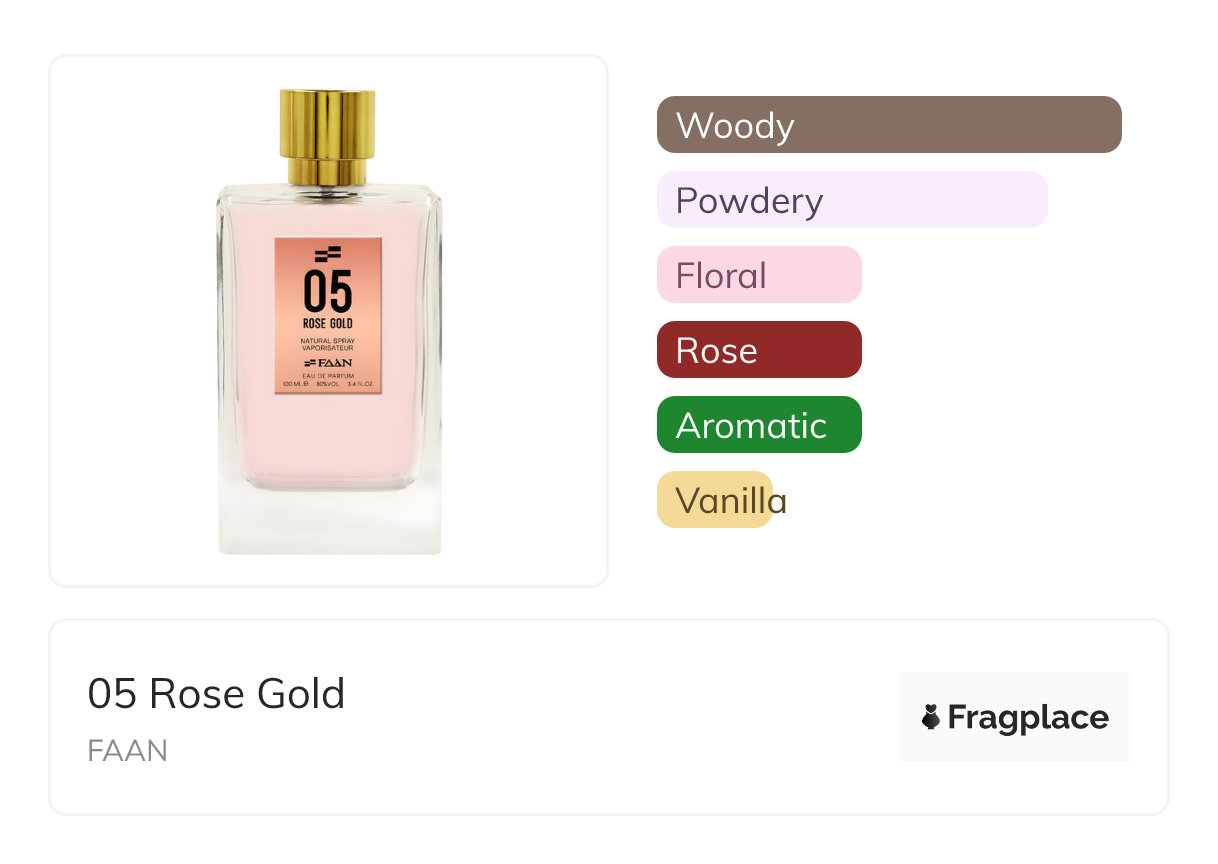Click the large 05 number on label
The height and width of the screenshot is (864, 1218).
click(328, 291)
